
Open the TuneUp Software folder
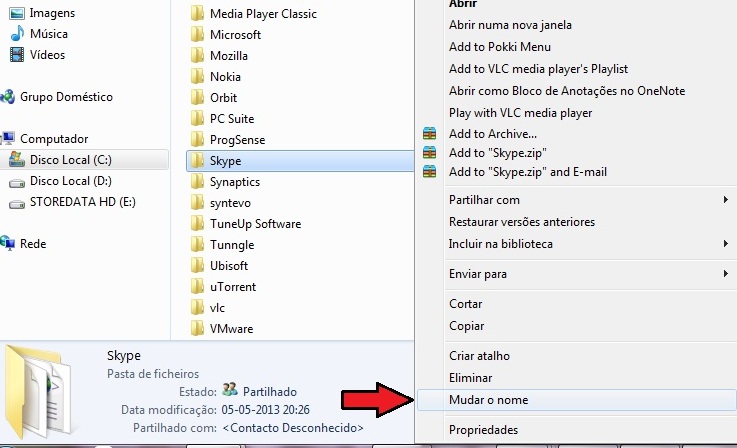pyautogui.click(x=255, y=224)
